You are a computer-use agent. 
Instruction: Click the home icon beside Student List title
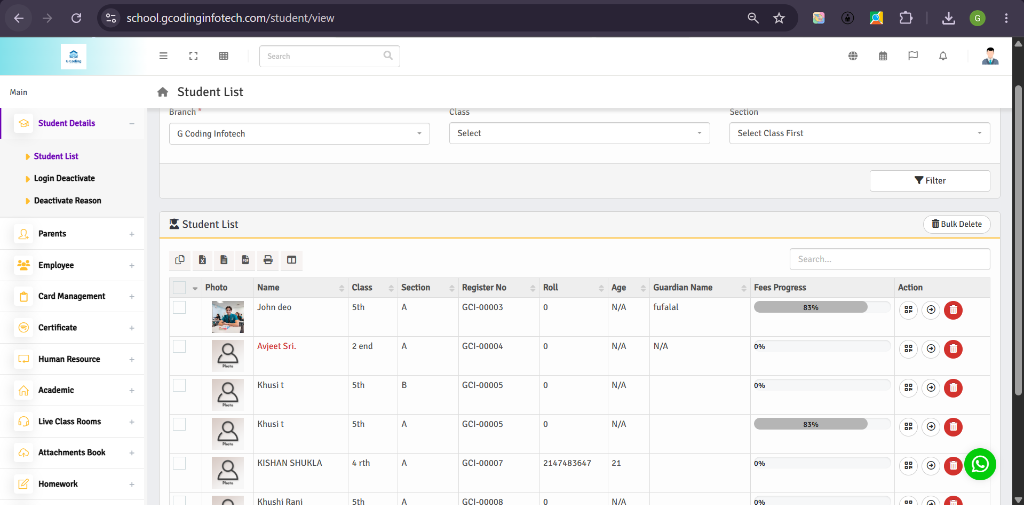163,92
